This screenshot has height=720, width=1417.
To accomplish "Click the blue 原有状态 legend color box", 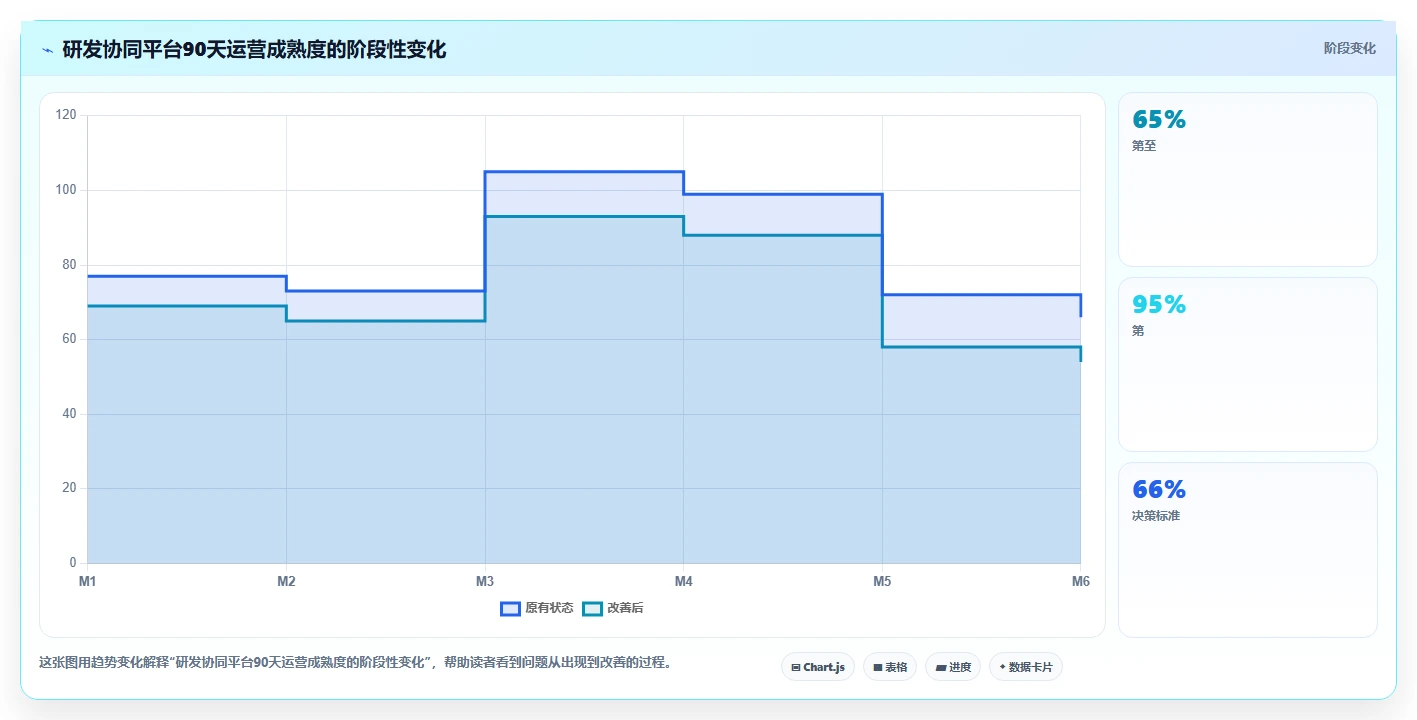I will pyautogui.click(x=510, y=608).
